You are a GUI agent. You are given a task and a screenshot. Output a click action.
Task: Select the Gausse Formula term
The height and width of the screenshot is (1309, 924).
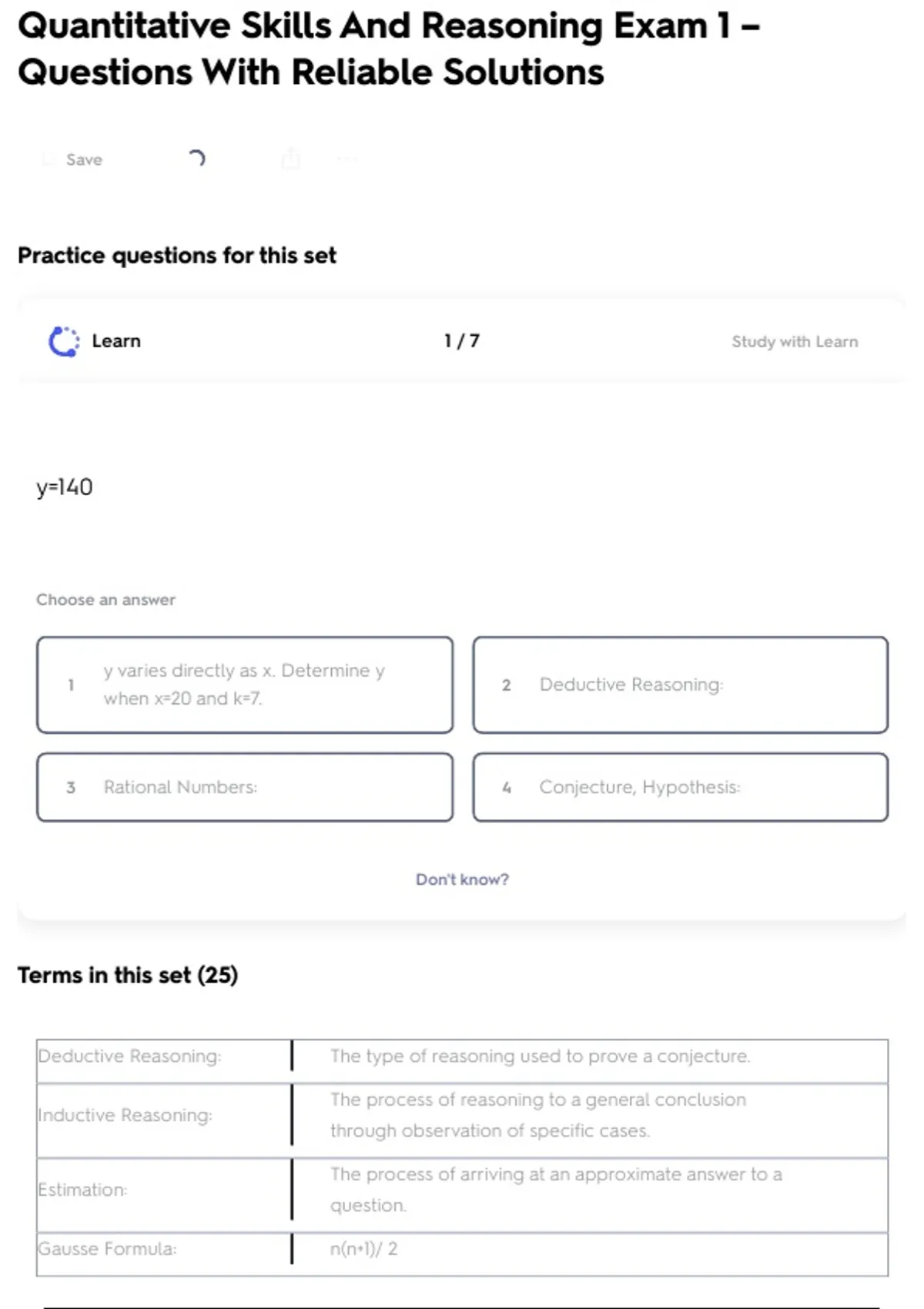pos(107,1248)
